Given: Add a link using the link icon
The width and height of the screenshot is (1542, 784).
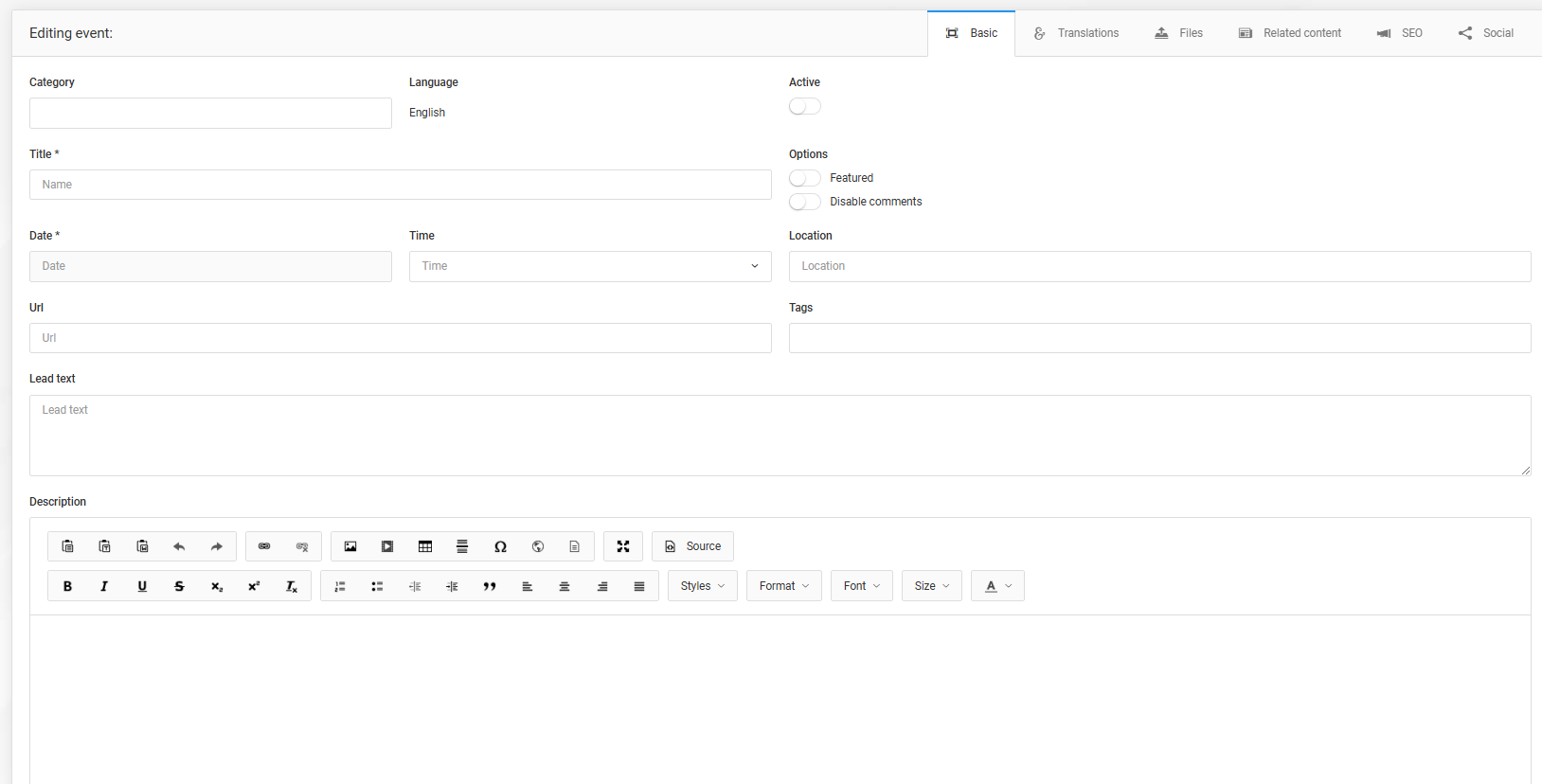Looking at the screenshot, I should [264, 546].
